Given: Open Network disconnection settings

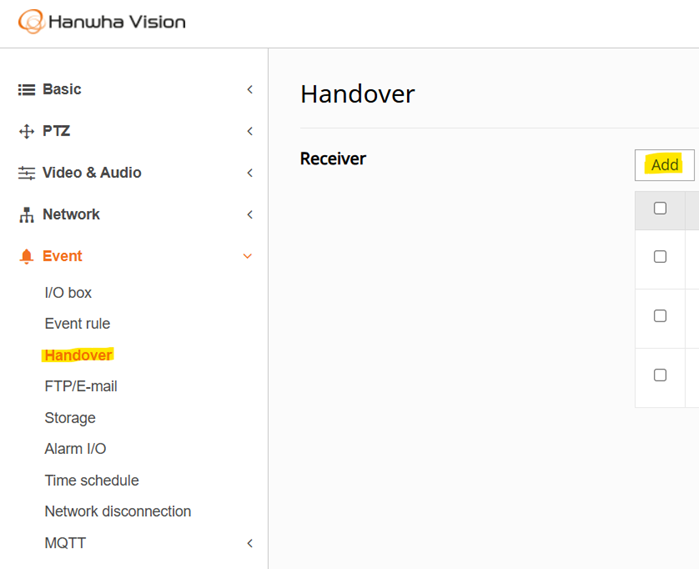Looking at the screenshot, I should (118, 511).
